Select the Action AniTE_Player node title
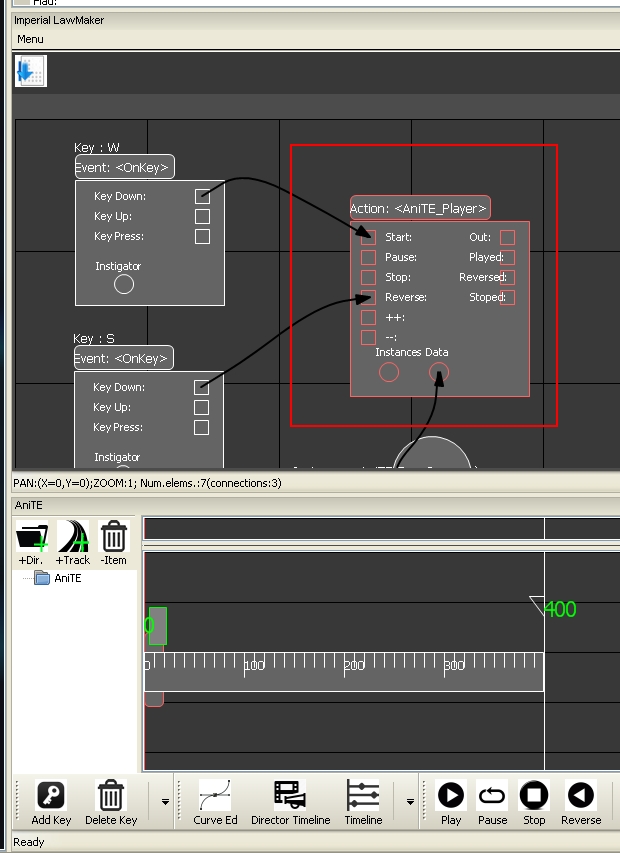The image size is (620, 853). pos(420,208)
